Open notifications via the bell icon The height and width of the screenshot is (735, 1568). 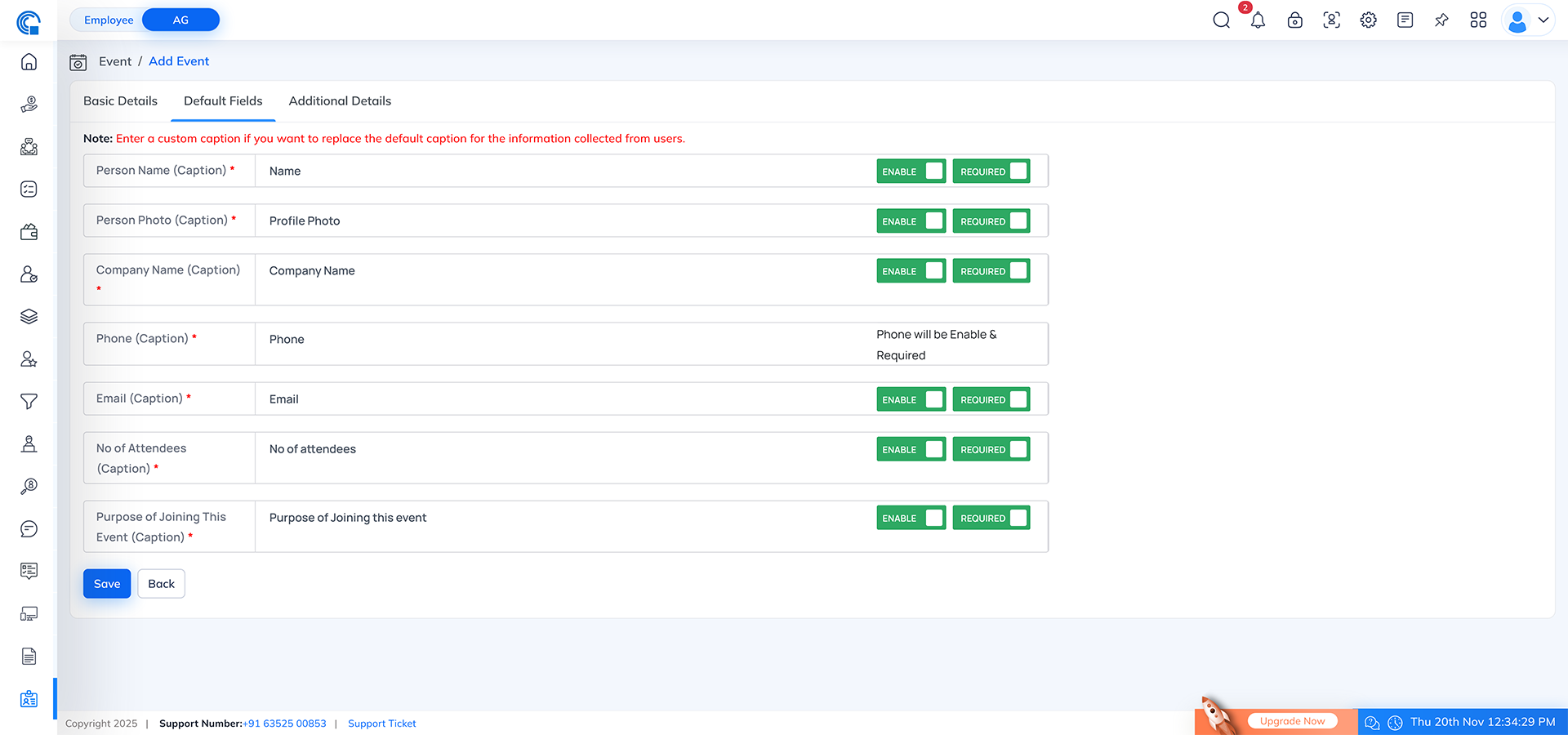tap(1258, 20)
